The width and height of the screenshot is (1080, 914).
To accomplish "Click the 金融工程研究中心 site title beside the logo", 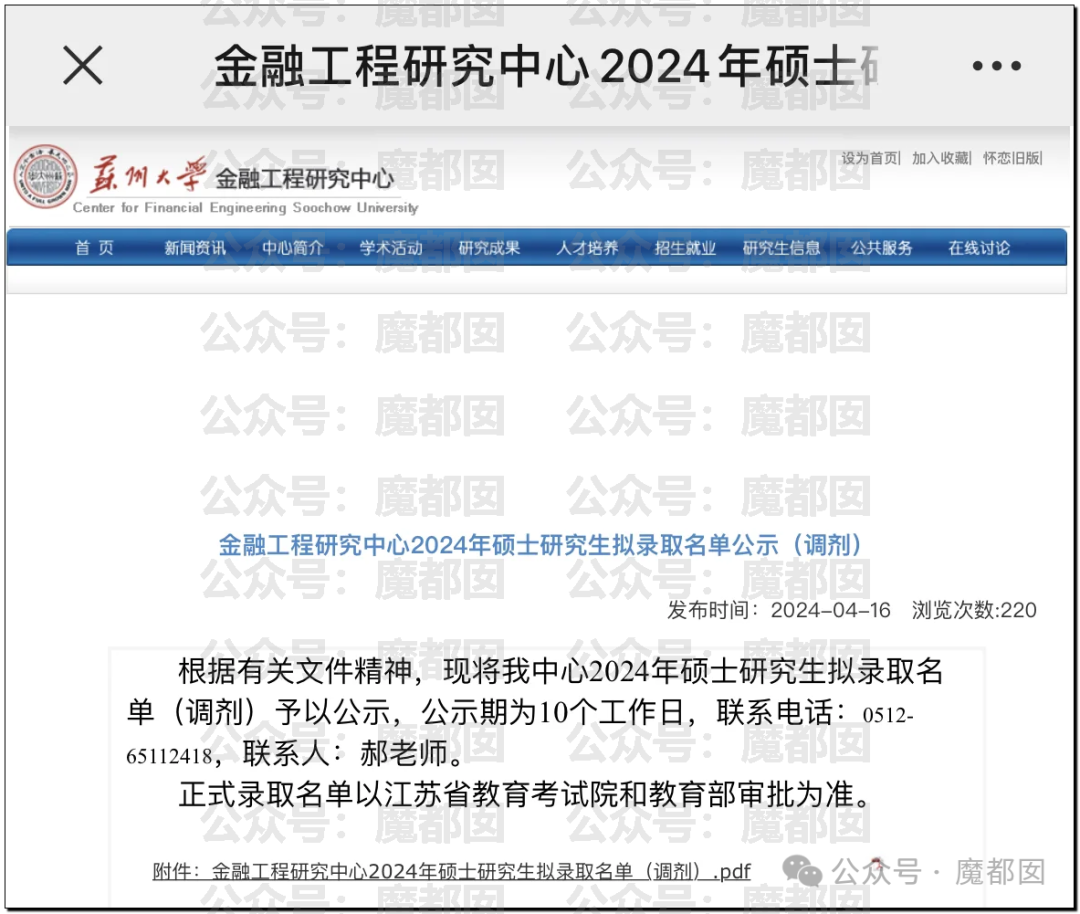I will 304,179.
